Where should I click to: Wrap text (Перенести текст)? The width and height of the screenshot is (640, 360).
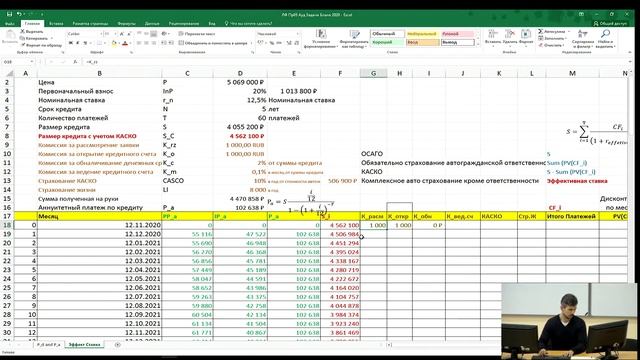click(x=197, y=34)
